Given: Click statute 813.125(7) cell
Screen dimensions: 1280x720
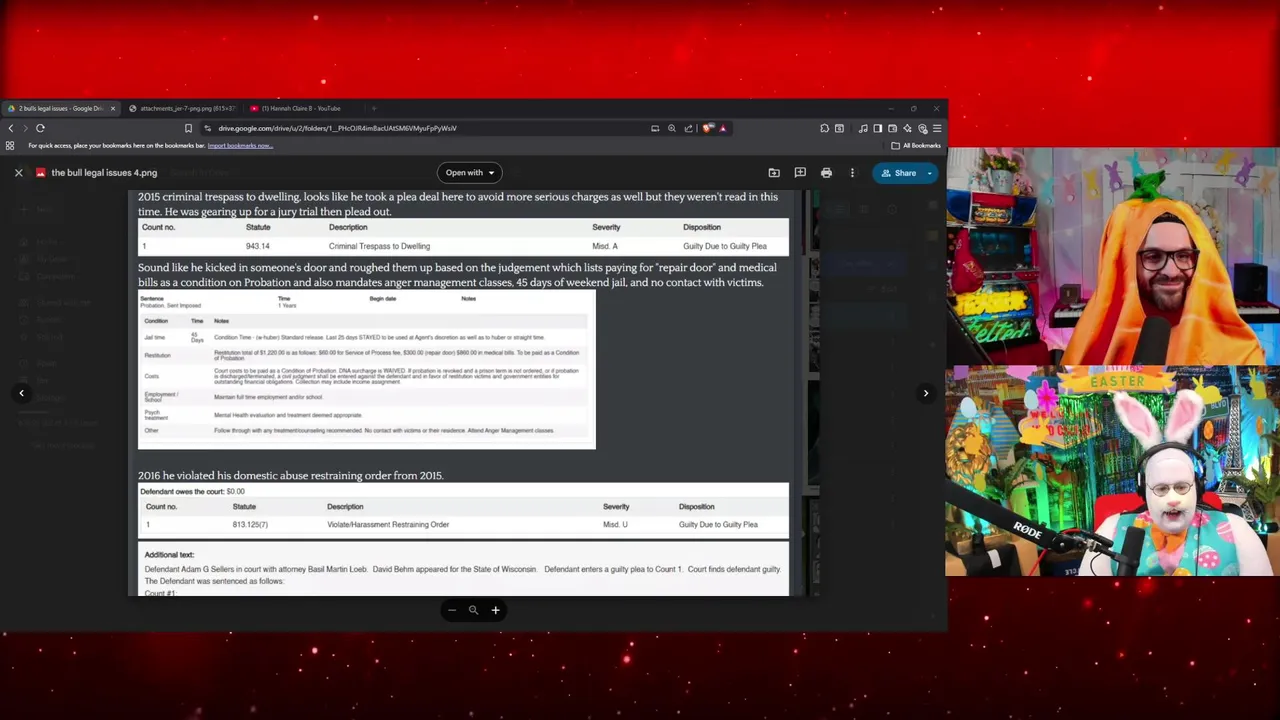Looking at the screenshot, I should (250, 524).
